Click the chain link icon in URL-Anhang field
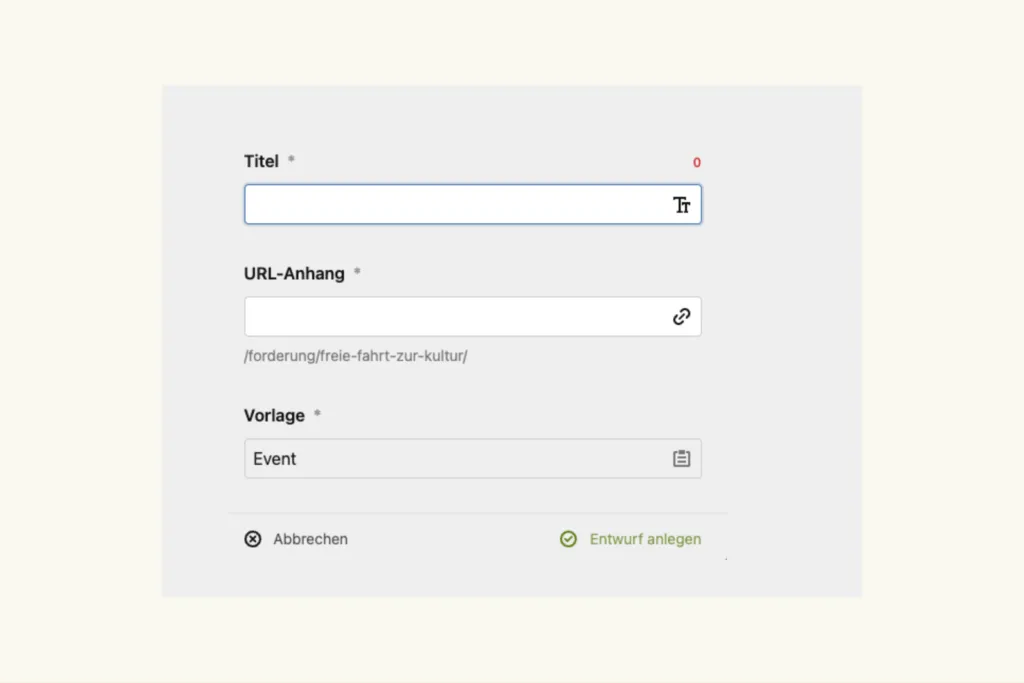The image size is (1024, 683). click(x=682, y=317)
